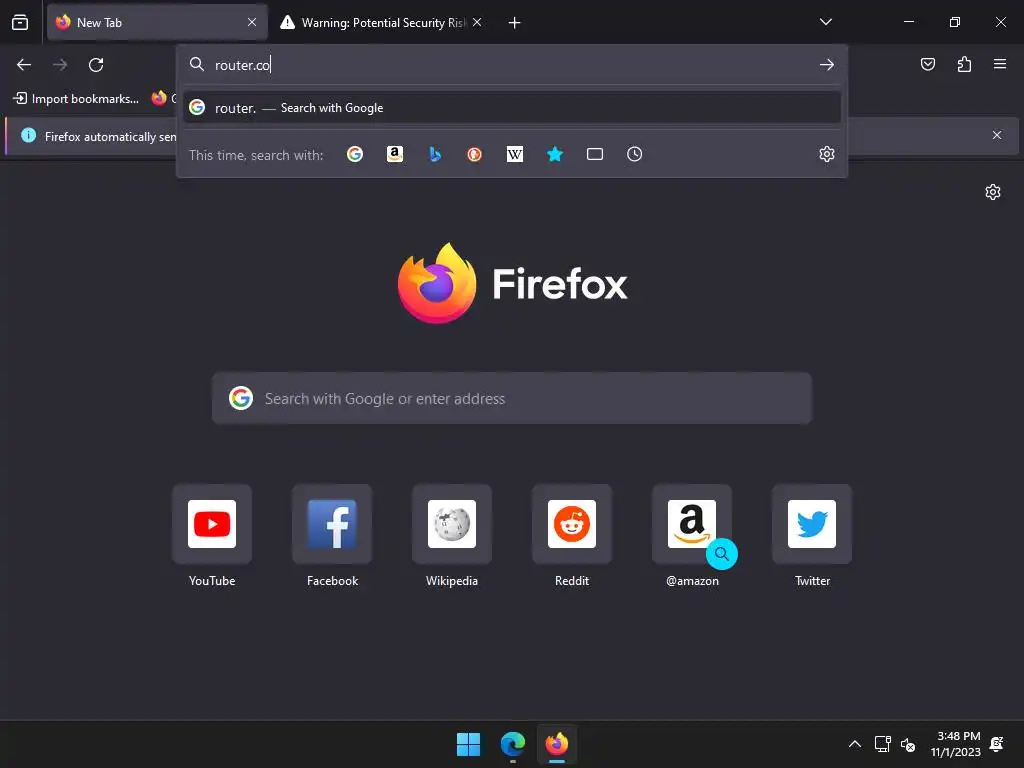Search history with the clock icon

click(x=635, y=154)
